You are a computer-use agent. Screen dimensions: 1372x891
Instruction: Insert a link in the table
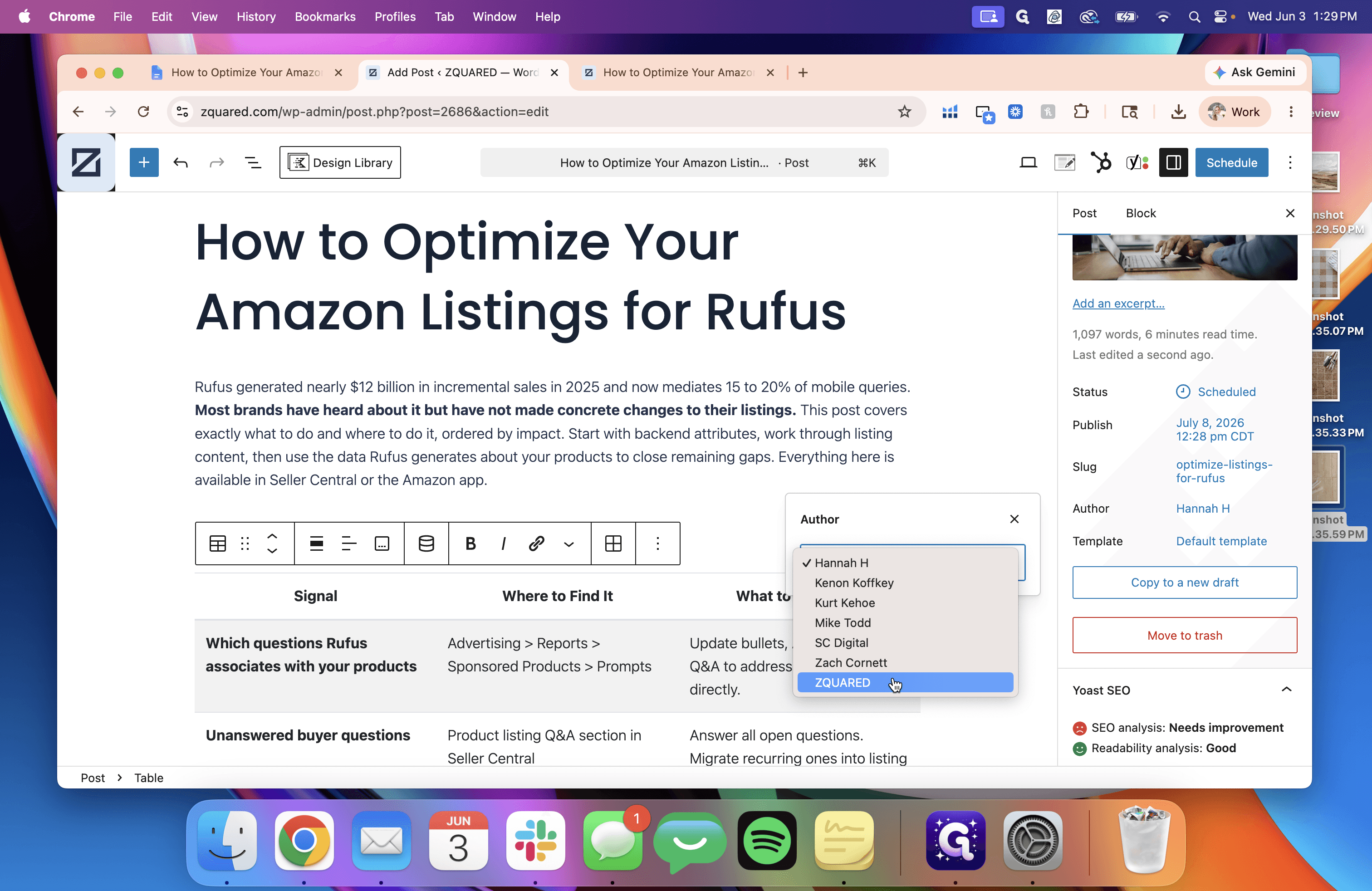pos(537,543)
